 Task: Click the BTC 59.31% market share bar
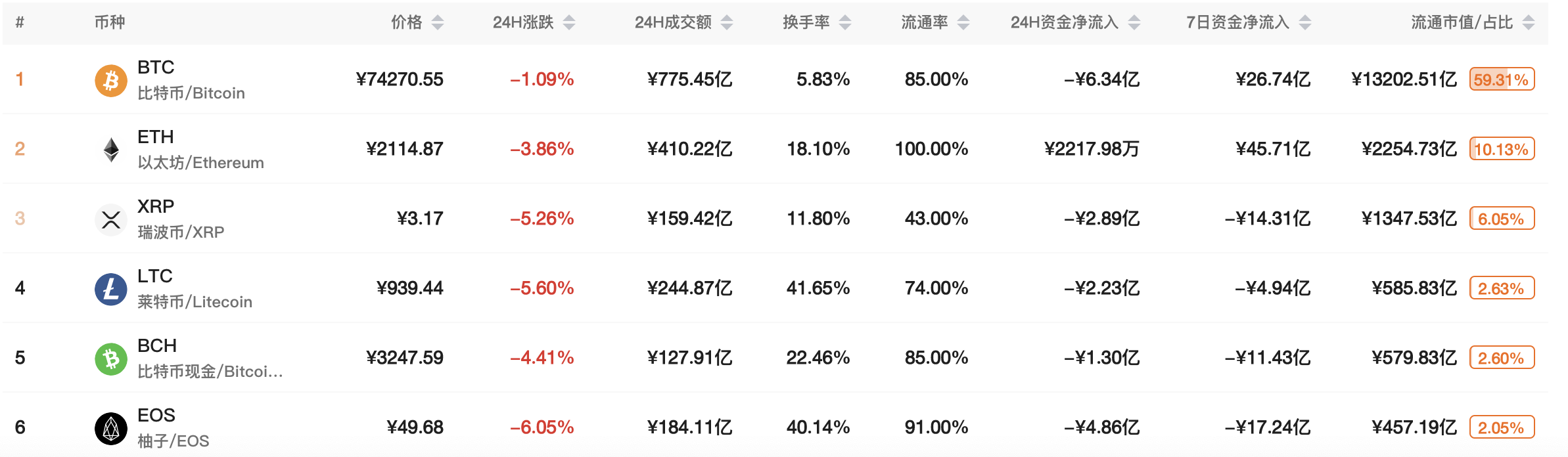pos(1502,79)
